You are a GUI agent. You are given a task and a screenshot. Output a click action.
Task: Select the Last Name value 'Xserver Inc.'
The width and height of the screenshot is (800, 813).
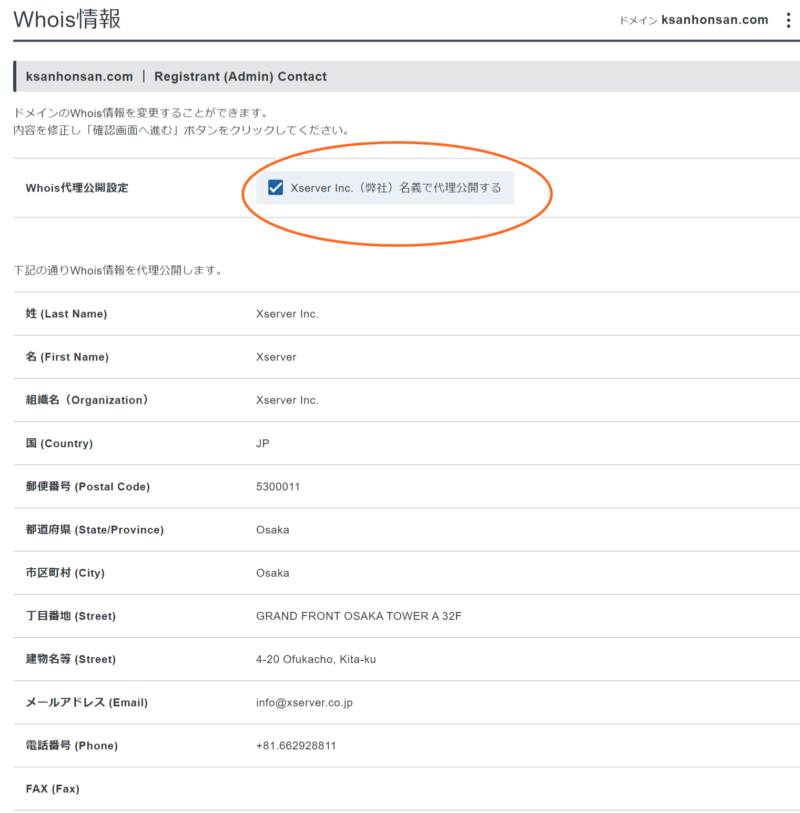[287, 314]
